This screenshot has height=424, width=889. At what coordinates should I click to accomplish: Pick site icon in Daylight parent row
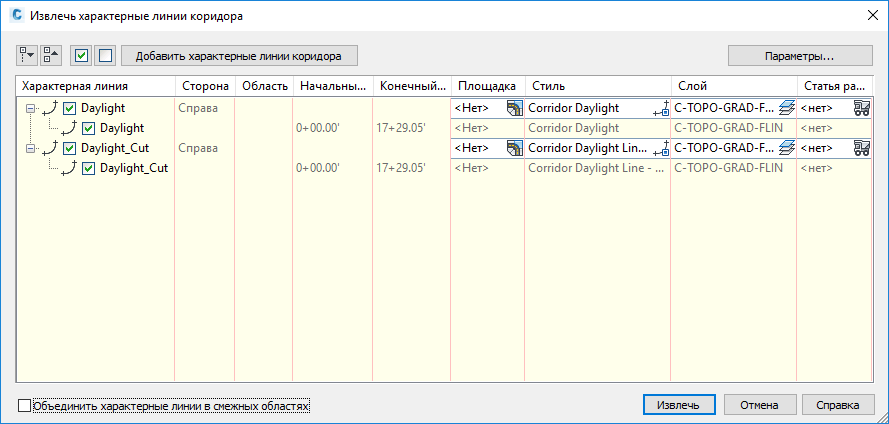(x=514, y=108)
